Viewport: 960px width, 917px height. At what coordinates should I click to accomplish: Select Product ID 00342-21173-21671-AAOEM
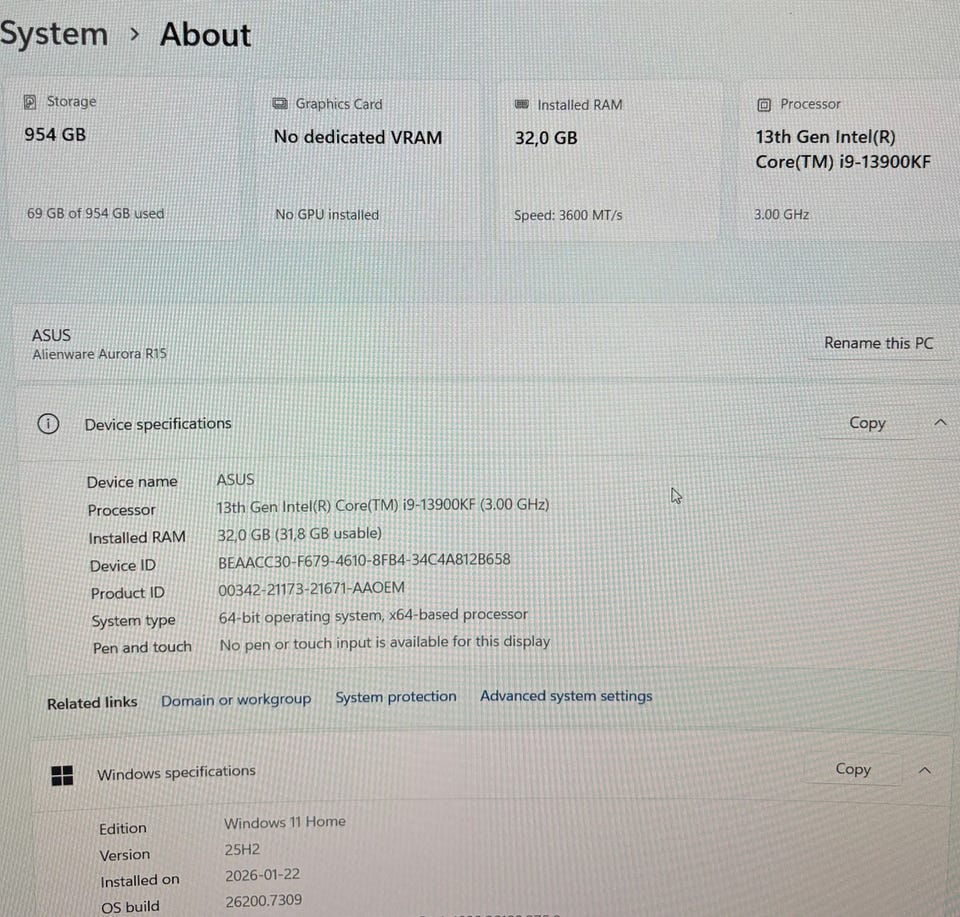pos(311,589)
